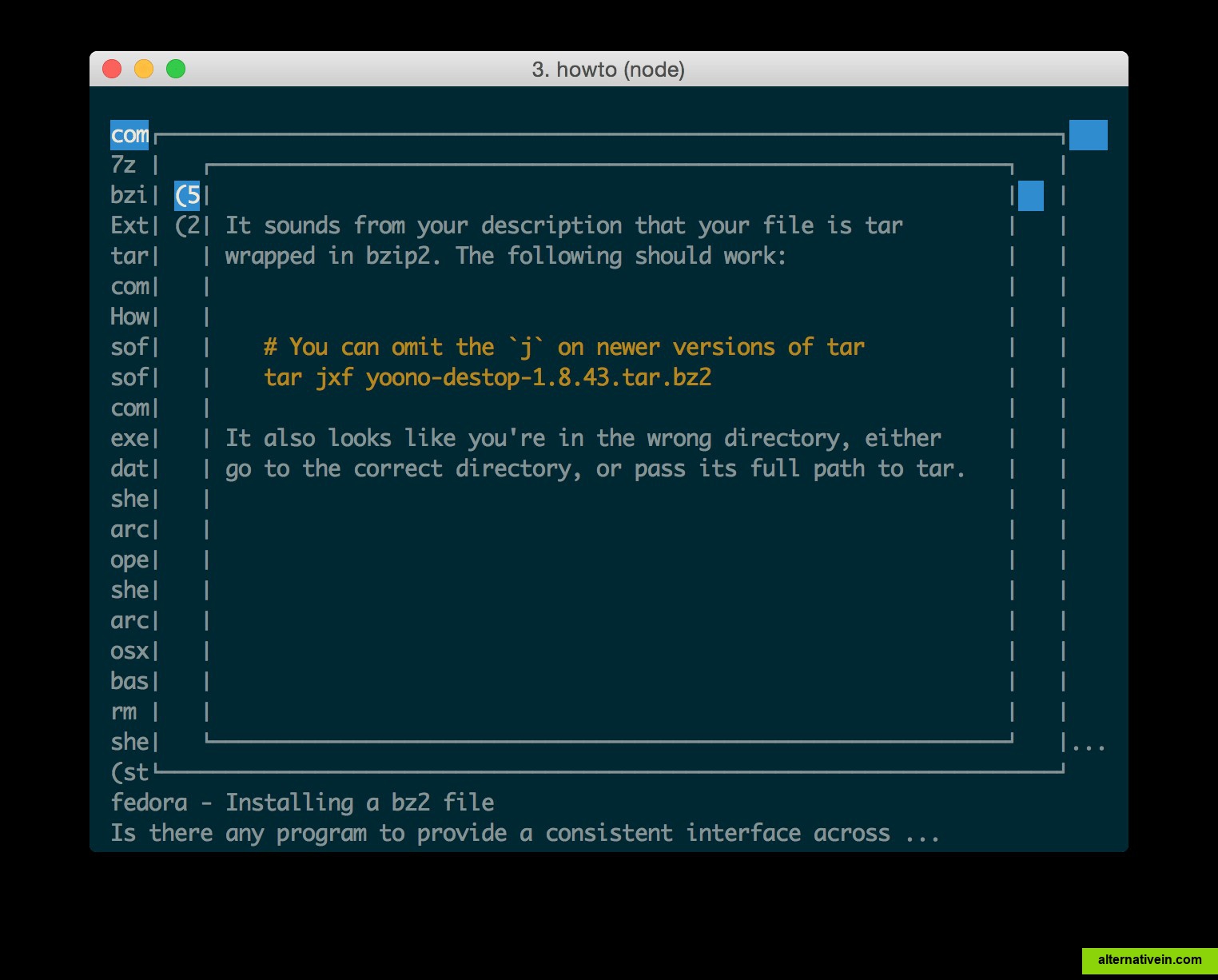Select the 'tar' list row
Image resolution: width=1218 pixels, height=980 pixels.
(129, 257)
